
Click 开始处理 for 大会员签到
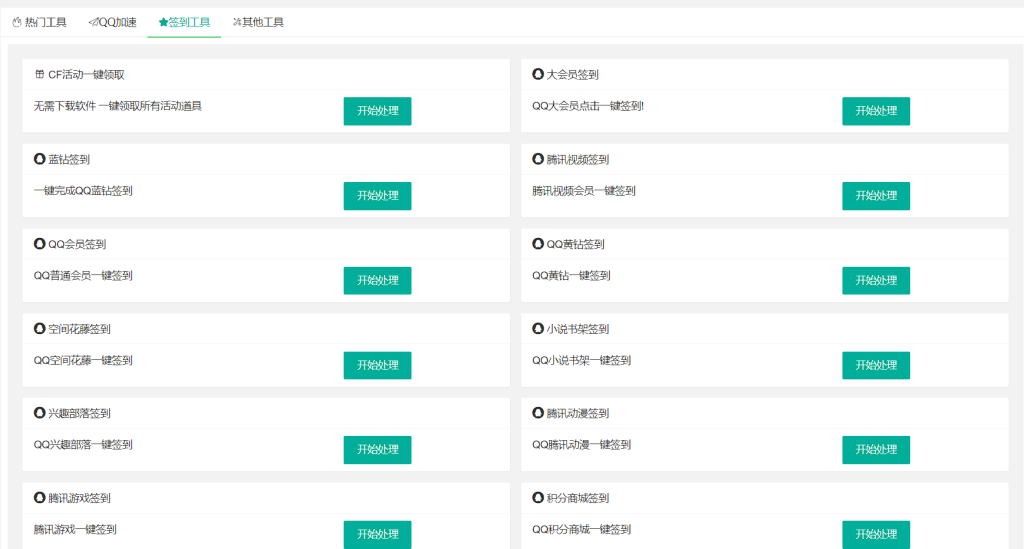coord(876,111)
